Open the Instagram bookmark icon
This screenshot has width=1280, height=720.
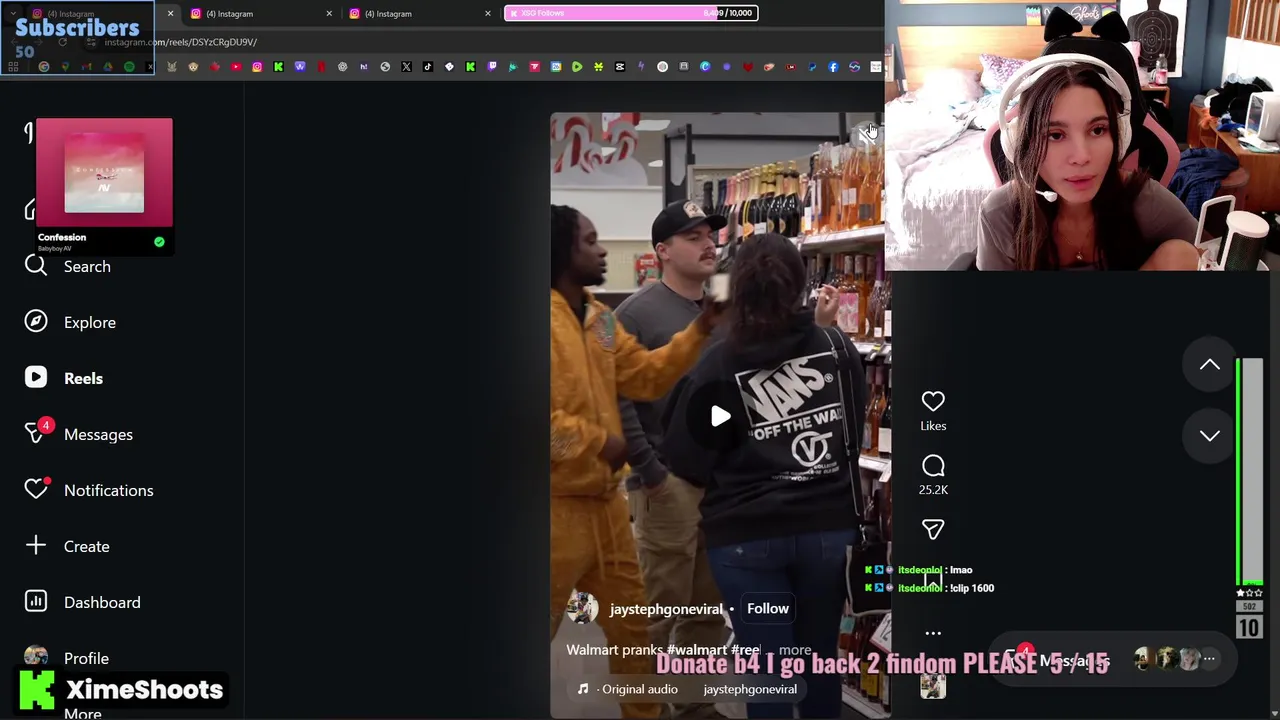pyautogui.click(x=257, y=67)
